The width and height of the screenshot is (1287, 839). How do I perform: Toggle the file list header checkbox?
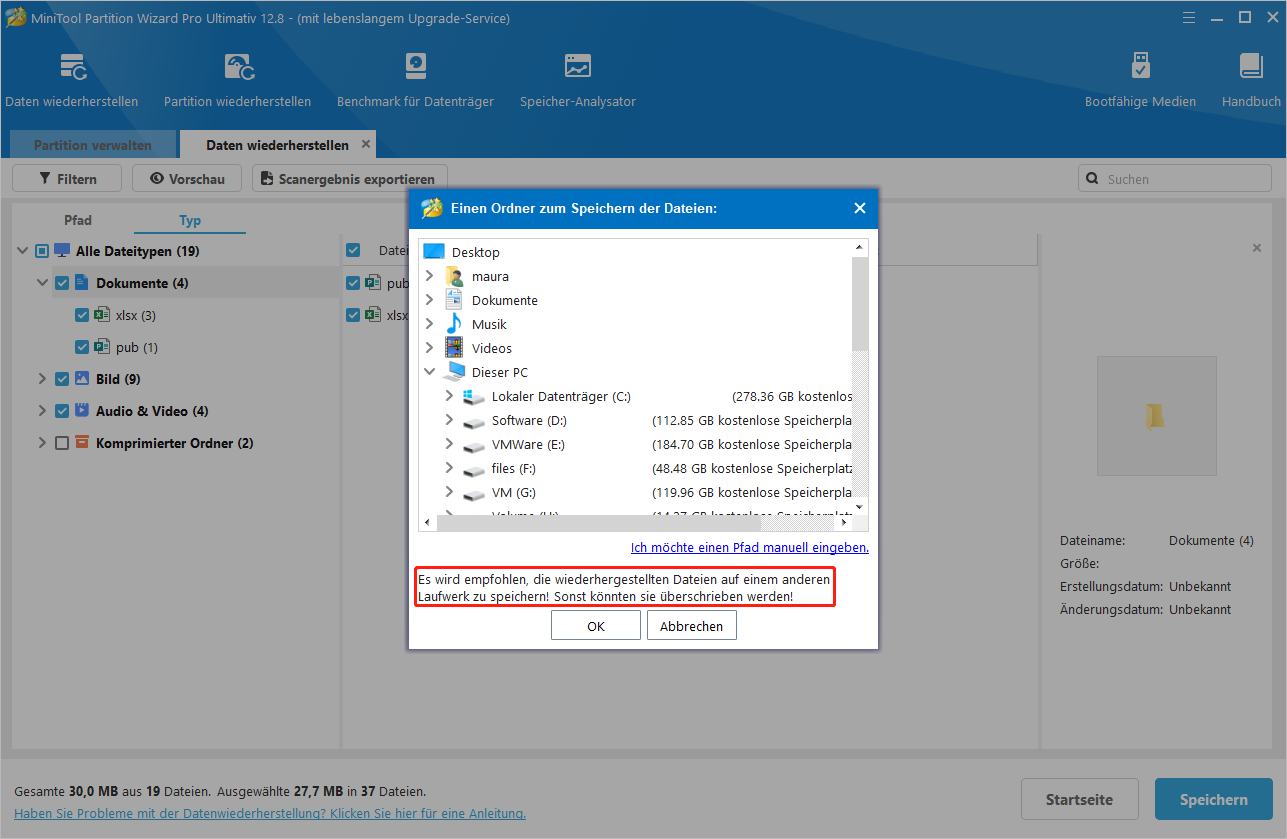353,250
